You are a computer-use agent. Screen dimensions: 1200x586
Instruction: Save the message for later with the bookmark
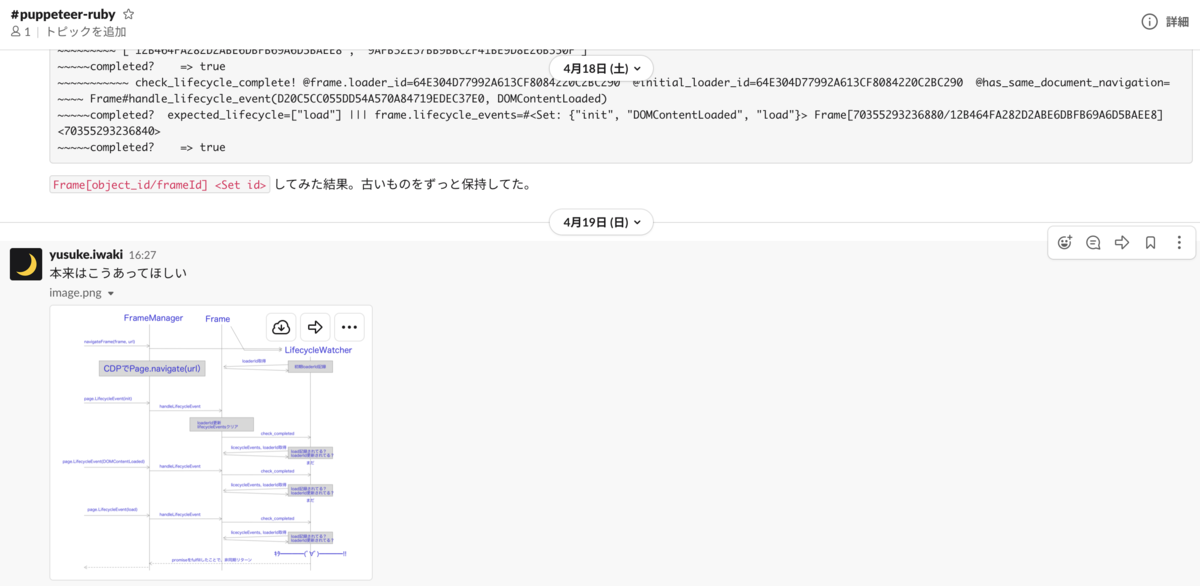pyautogui.click(x=1150, y=243)
